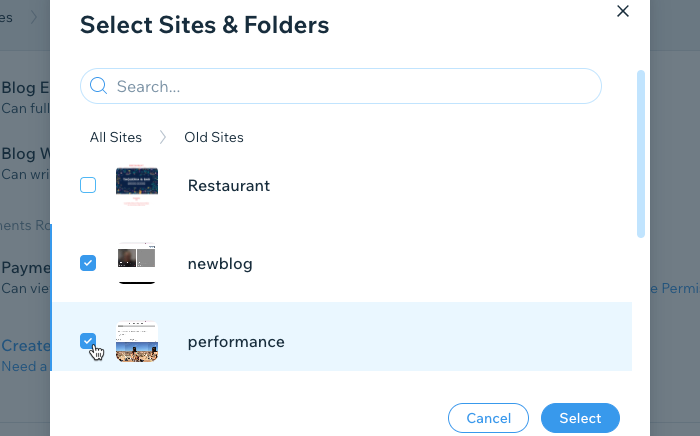
Task: Click the performance site thumbnail
Action: click(137, 341)
